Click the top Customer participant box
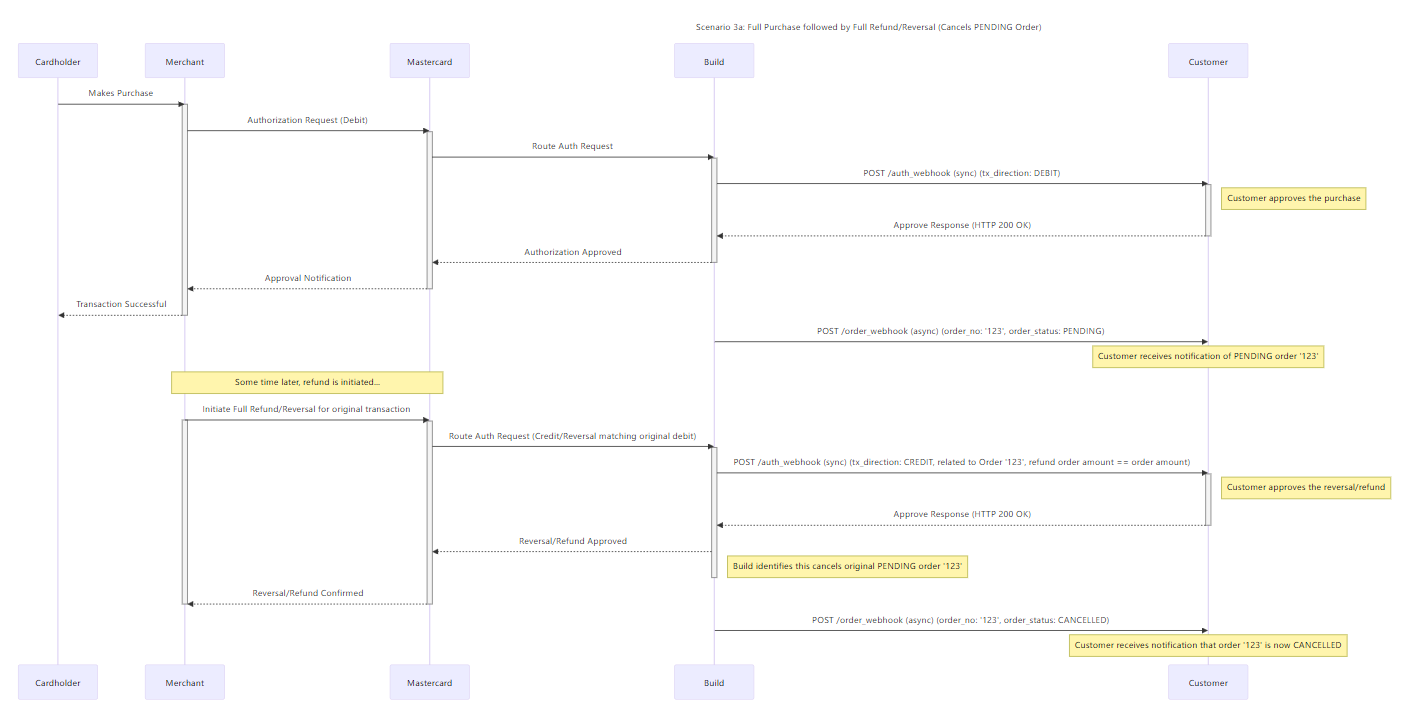This screenshot has height=721, width=1406. pos(1207,61)
